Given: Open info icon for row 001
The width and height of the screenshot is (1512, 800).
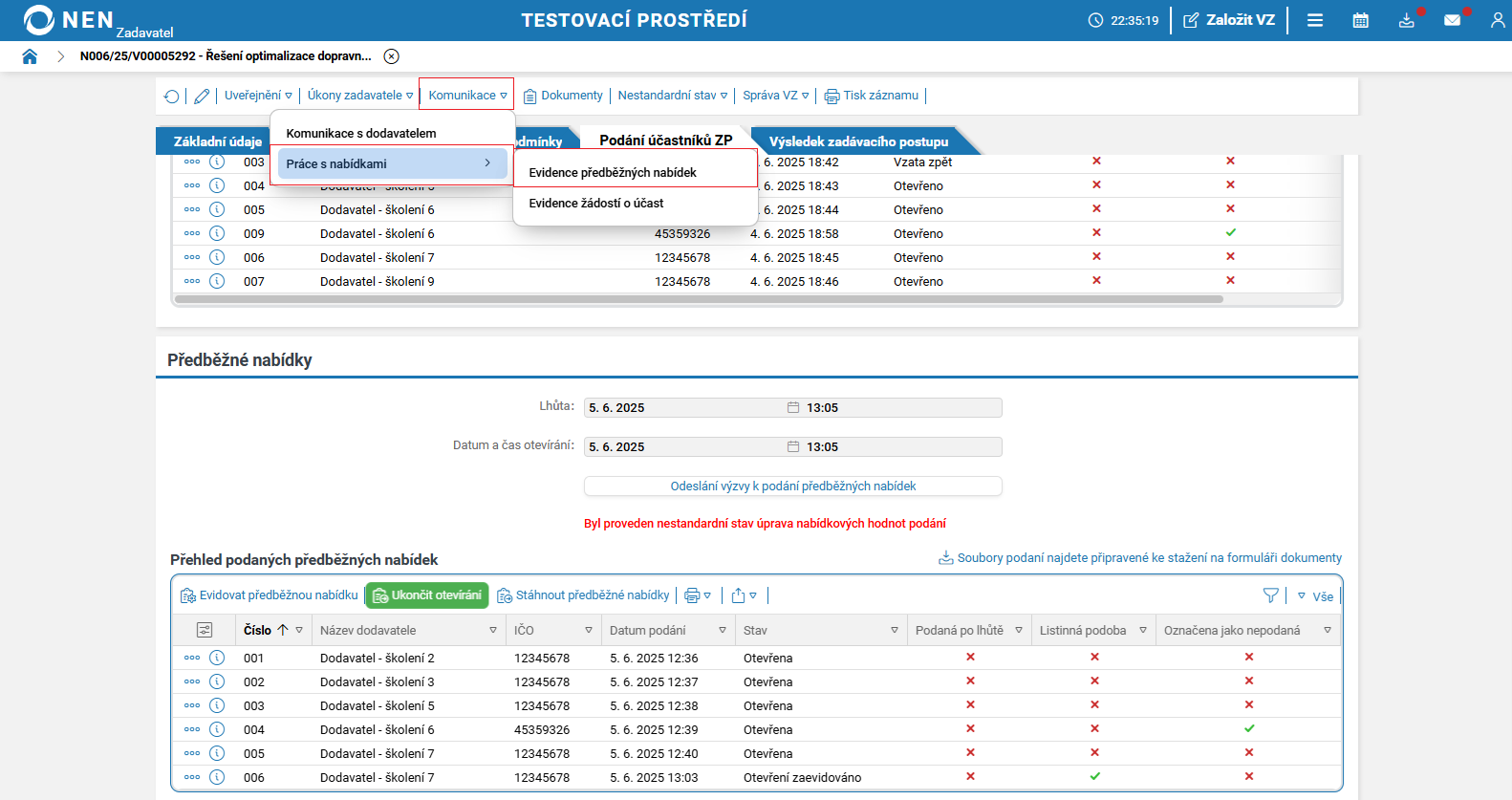Looking at the screenshot, I should [x=217, y=658].
